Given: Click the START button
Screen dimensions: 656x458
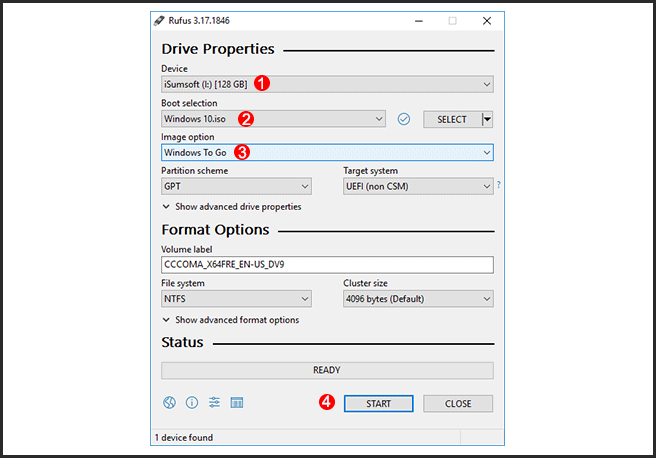Looking at the screenshot, I should tap(379, 404).
